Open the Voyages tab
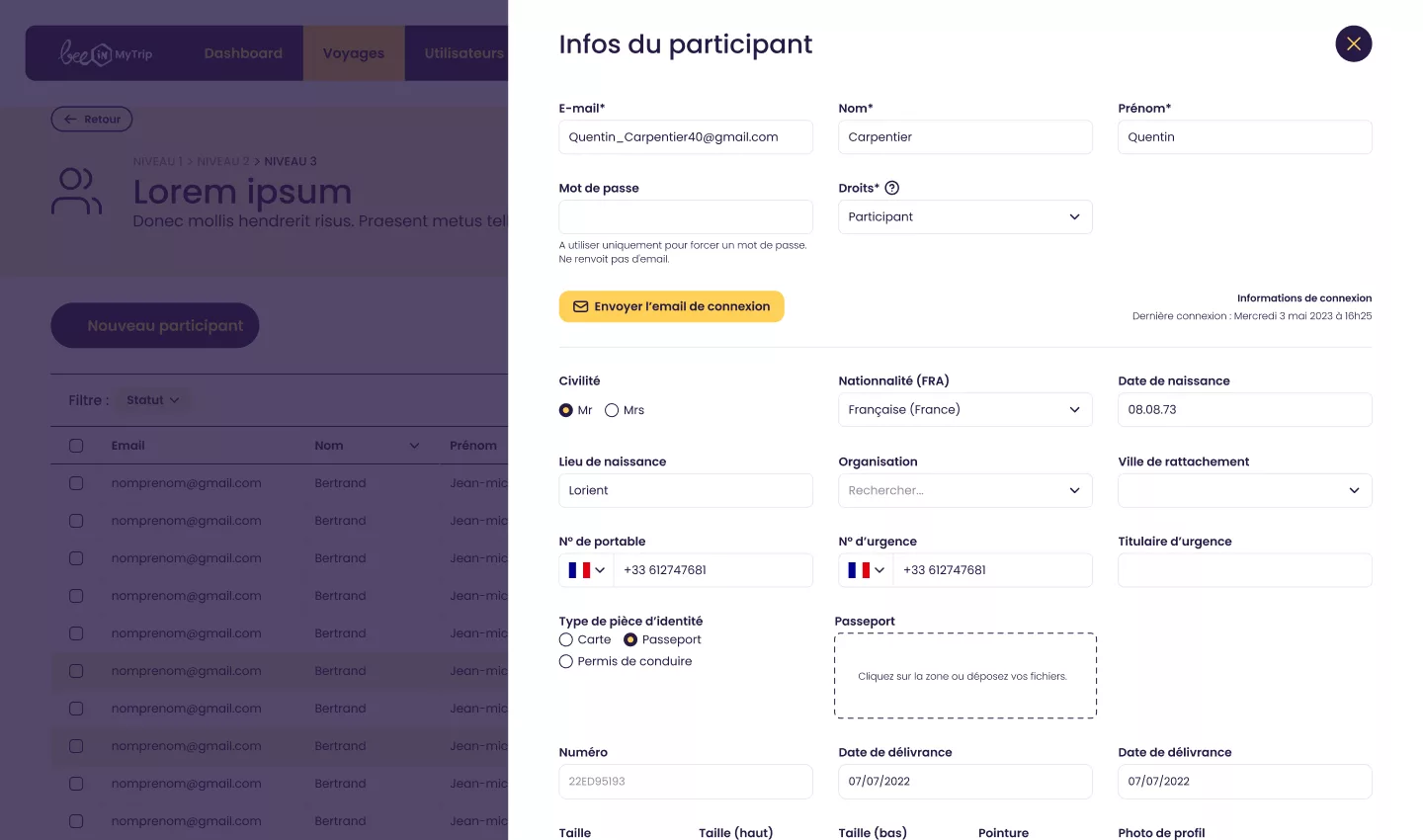The image size is (1423, 840). coord(354,53)
